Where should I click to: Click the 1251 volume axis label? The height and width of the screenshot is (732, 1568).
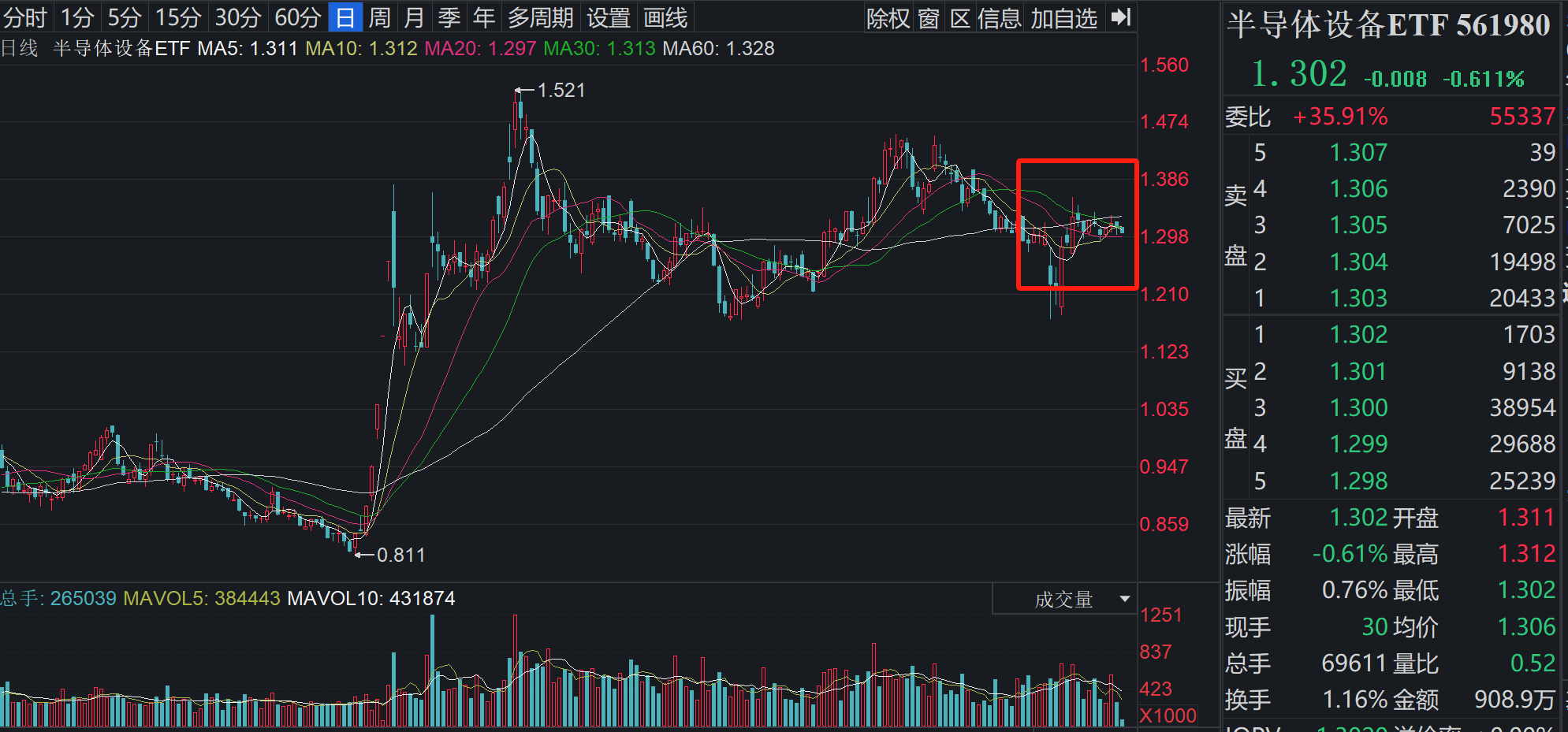(1161, 615)
